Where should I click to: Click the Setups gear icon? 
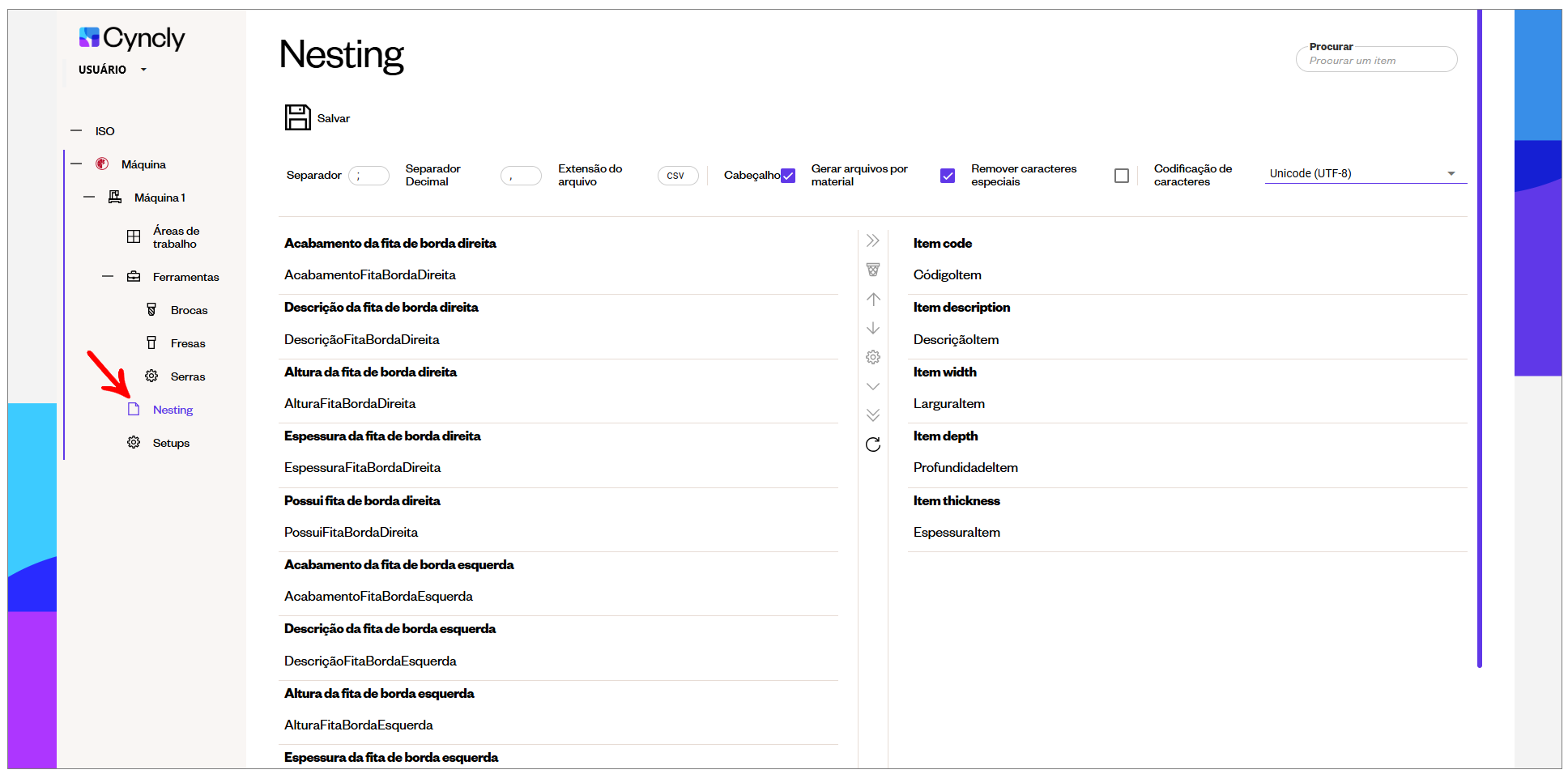tap(134, 442)
